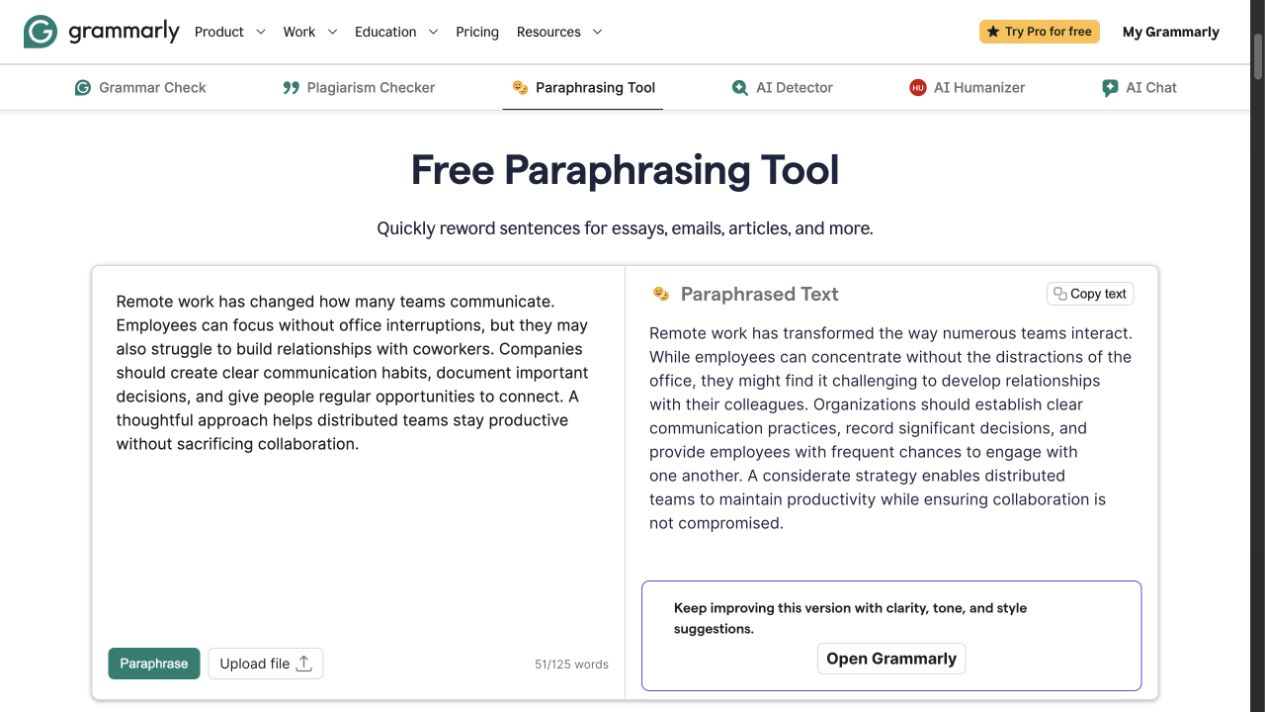
Task: Click the upload arrow icon
Action: pyautogui.click(x=304, y=663)
